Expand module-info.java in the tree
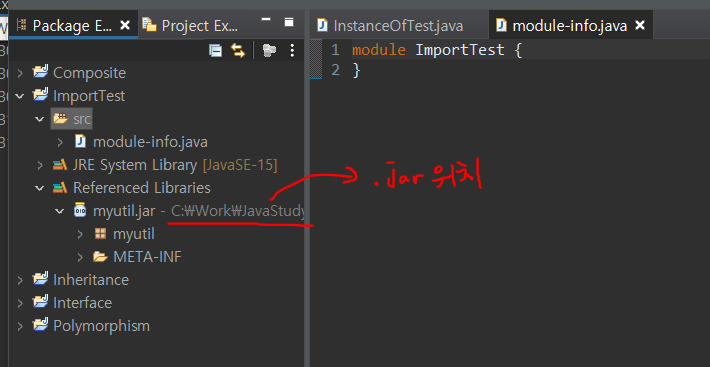This screenshot has width=710, height=367. click(x=60, y=142)
